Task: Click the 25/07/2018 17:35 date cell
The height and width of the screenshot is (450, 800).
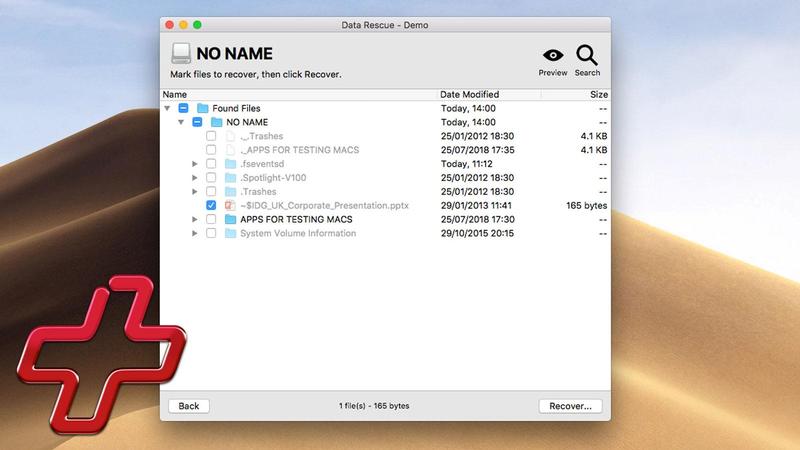Action: [478, 149]
